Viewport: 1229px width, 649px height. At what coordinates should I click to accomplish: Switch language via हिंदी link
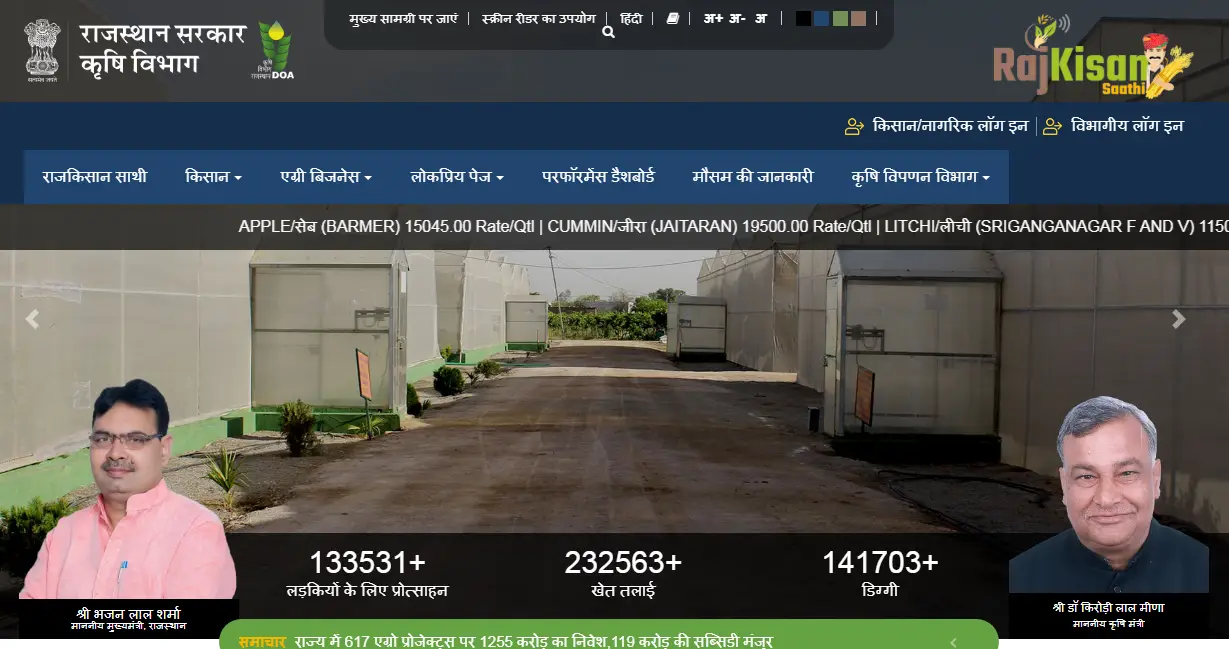pyautogui.click(x=631, y=18)
